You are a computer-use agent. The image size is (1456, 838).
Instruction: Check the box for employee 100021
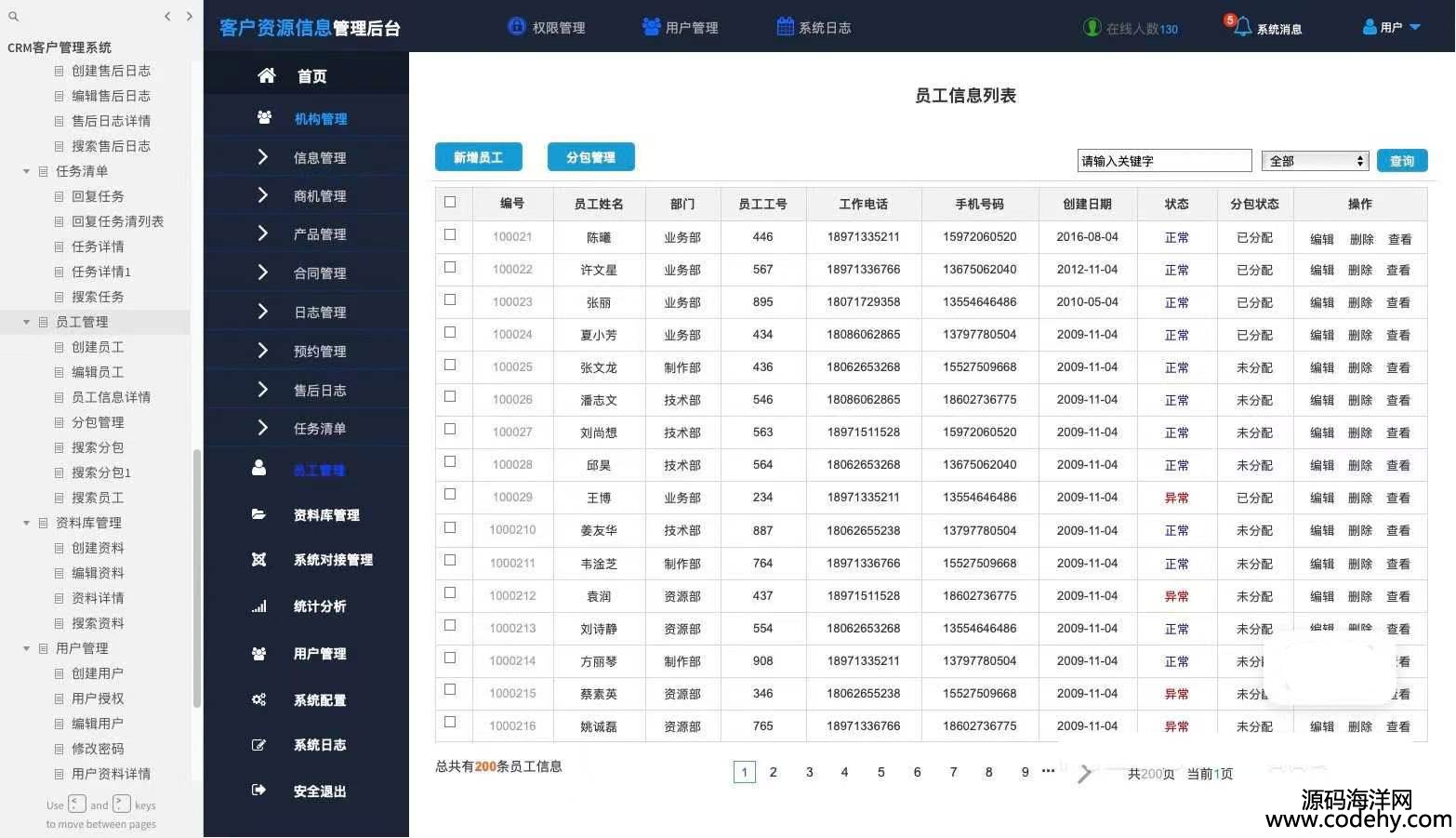tap(450, 234)
